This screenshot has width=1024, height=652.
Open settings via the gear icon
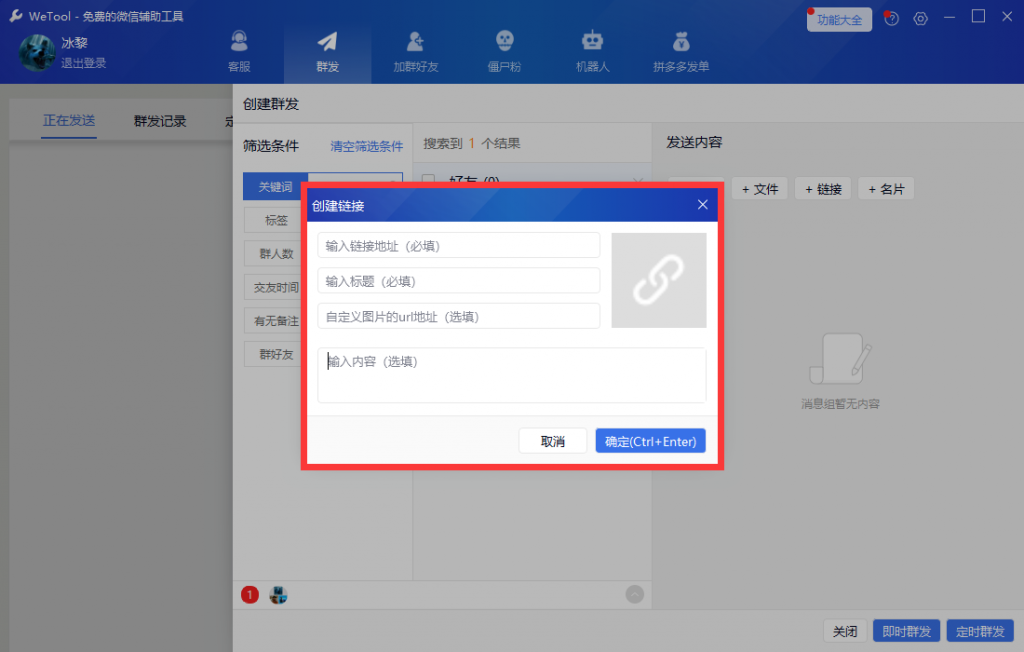pos(921,19)
